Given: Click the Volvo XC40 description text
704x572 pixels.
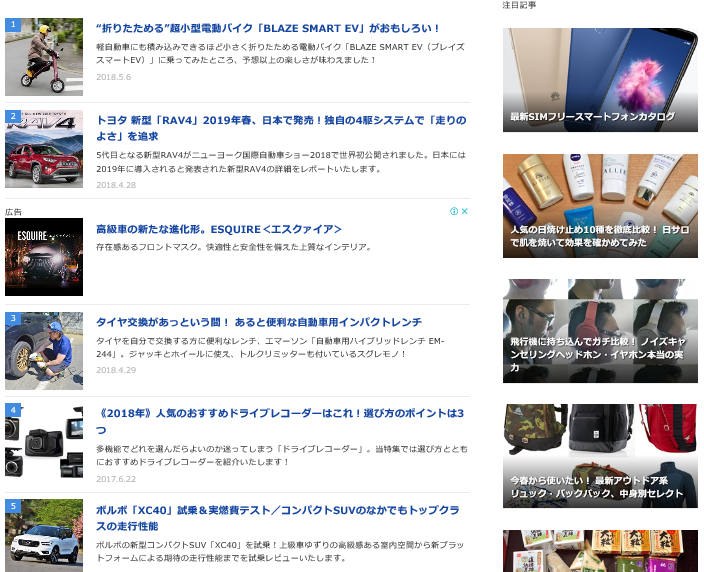Looking at the screenshot, I should click(280, 551).
